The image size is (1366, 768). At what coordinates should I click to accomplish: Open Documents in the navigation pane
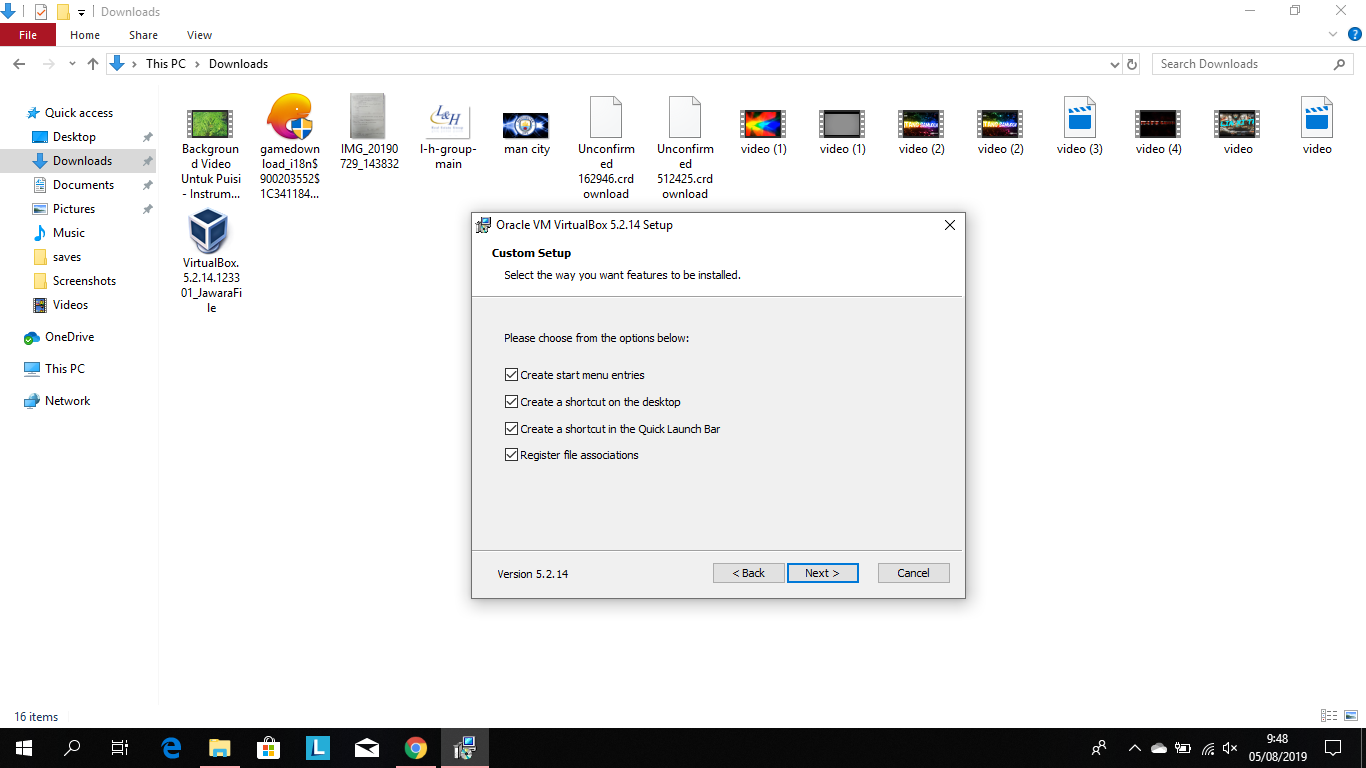(x=83, y=185)
